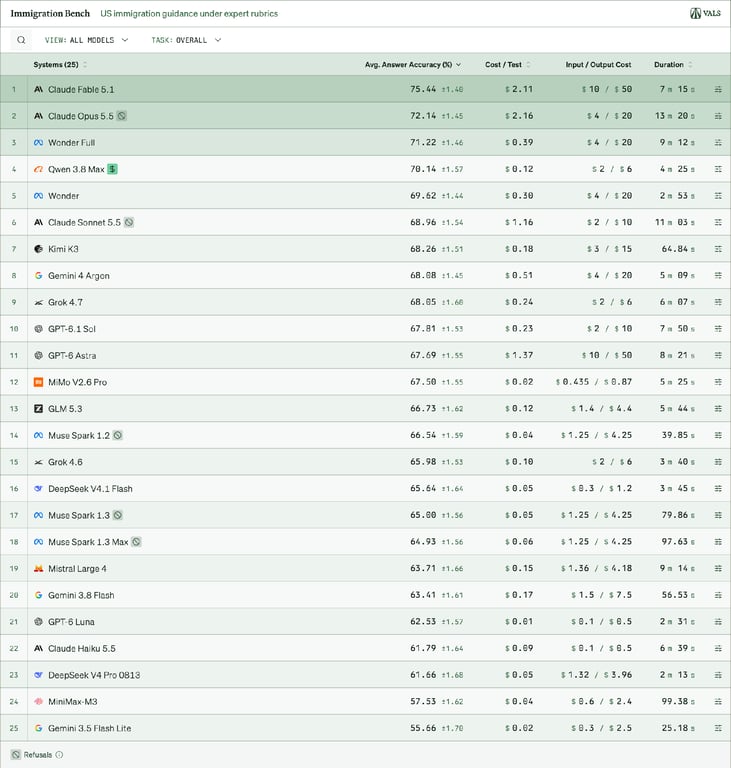Select the DeepSeek V4 Pro 0813 model name
This screenshot has width=731, height=768.
tap(94, 675)
